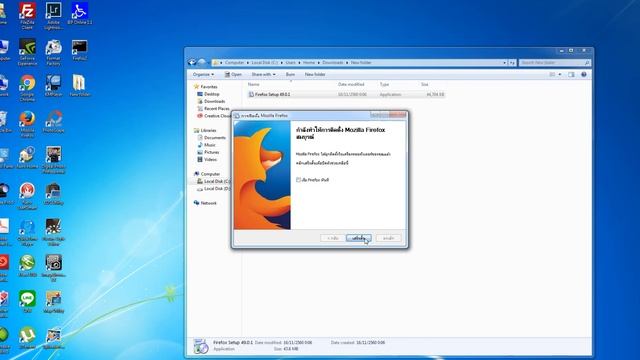
Task: Click the finish button in Firefox installer
Action: pyautogui.click(x=358, y=238)
